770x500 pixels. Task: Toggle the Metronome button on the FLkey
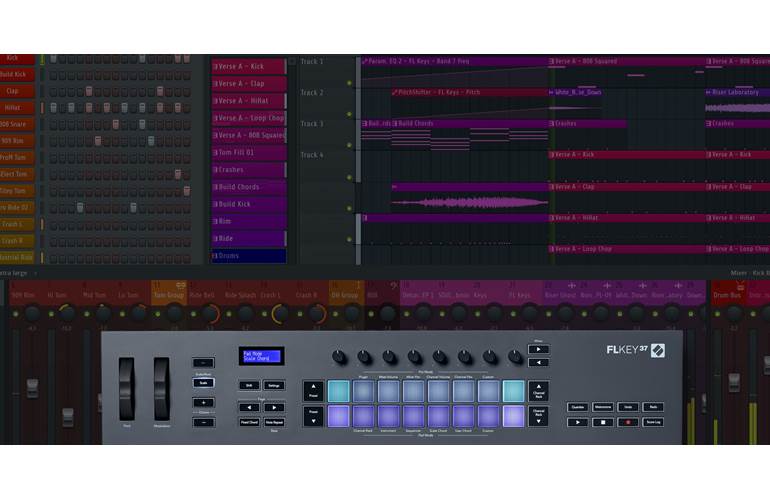pyautogui.click(x=603, y=407)
